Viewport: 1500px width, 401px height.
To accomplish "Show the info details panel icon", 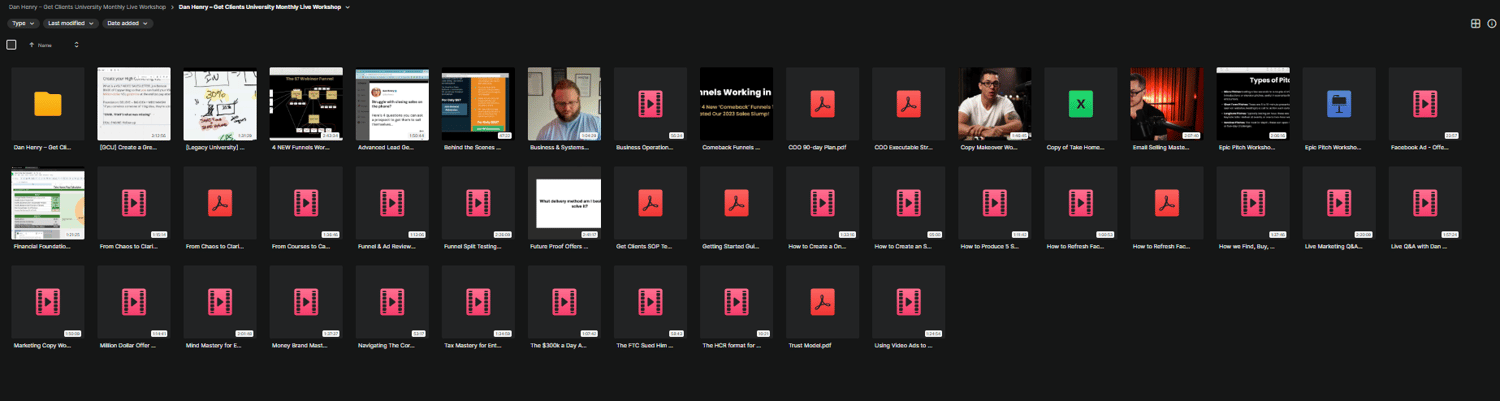I will pyautogui.click(x=1490, y=23).
